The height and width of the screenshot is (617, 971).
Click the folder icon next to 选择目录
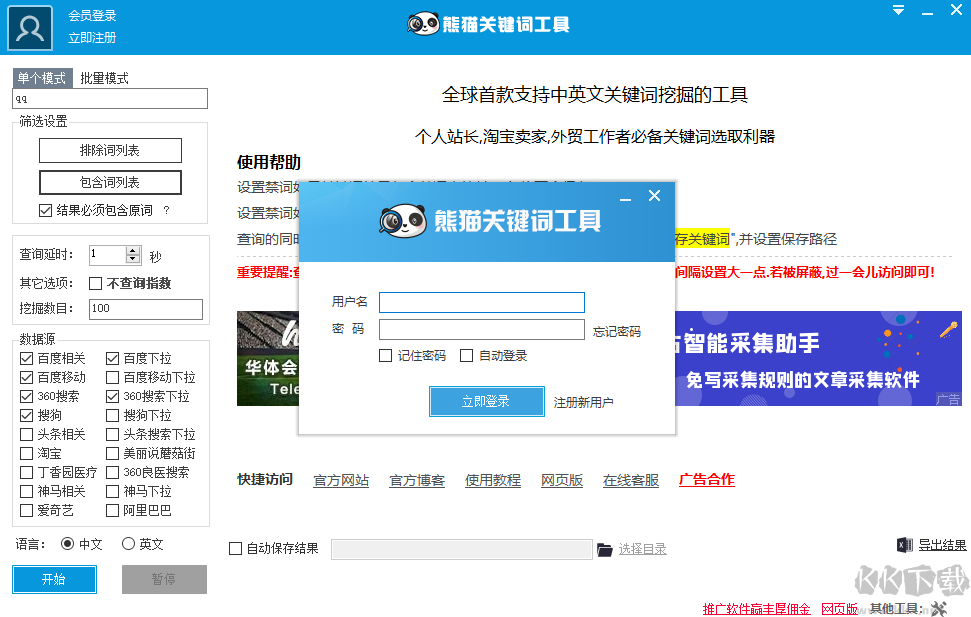tap(605, 548)
